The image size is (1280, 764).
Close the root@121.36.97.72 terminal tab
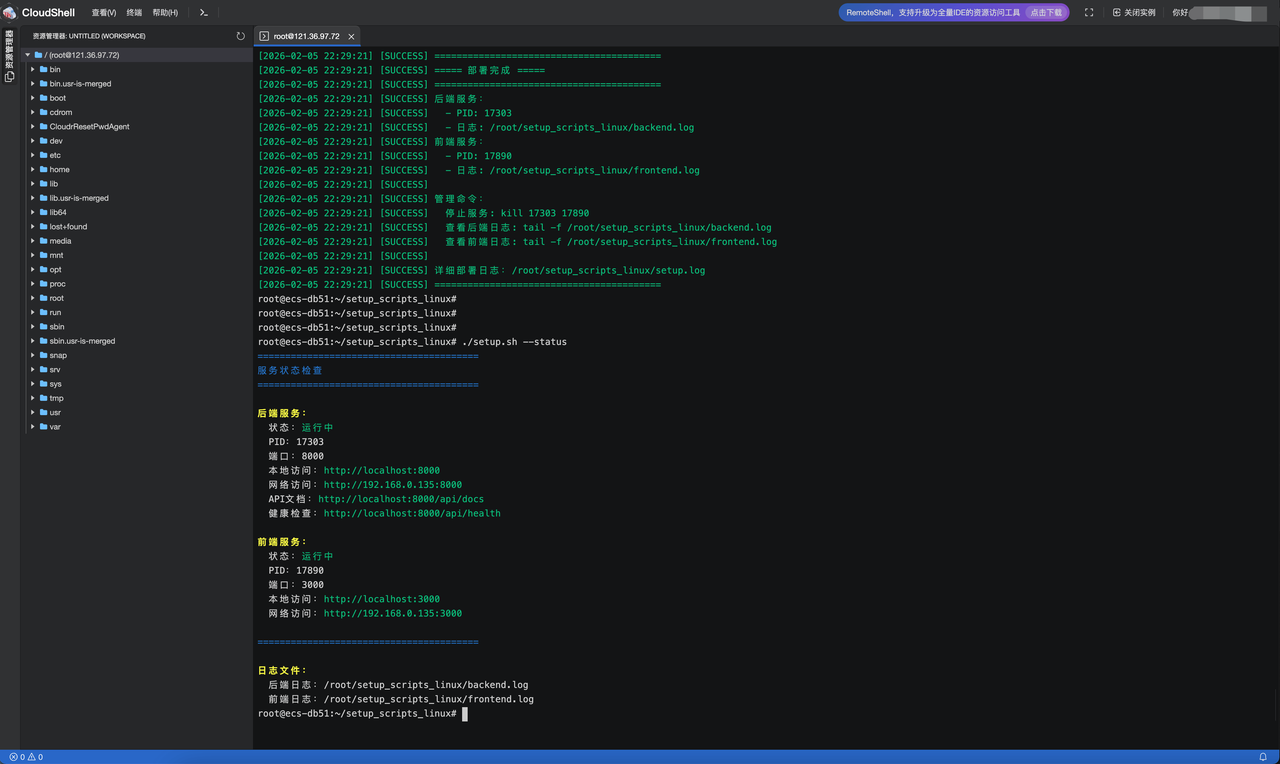click(x=351, y=36)
